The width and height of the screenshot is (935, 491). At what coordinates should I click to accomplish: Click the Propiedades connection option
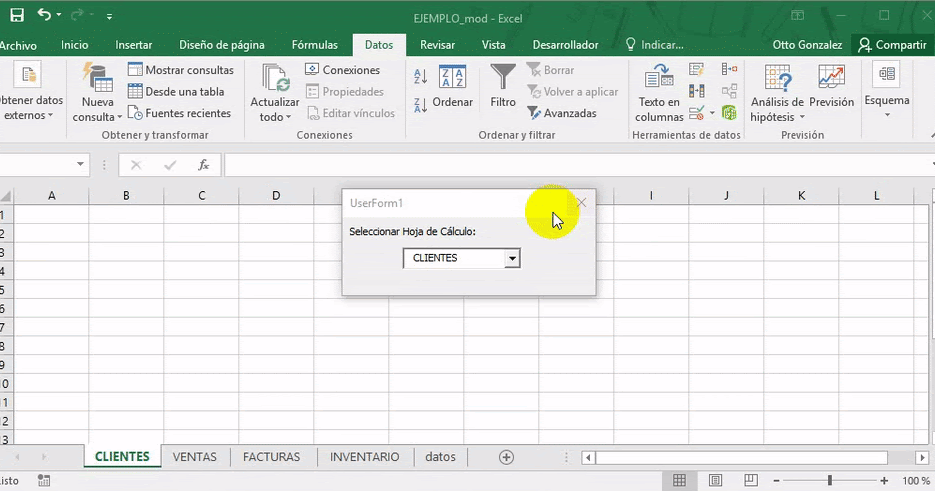click(x=345, y=91)
